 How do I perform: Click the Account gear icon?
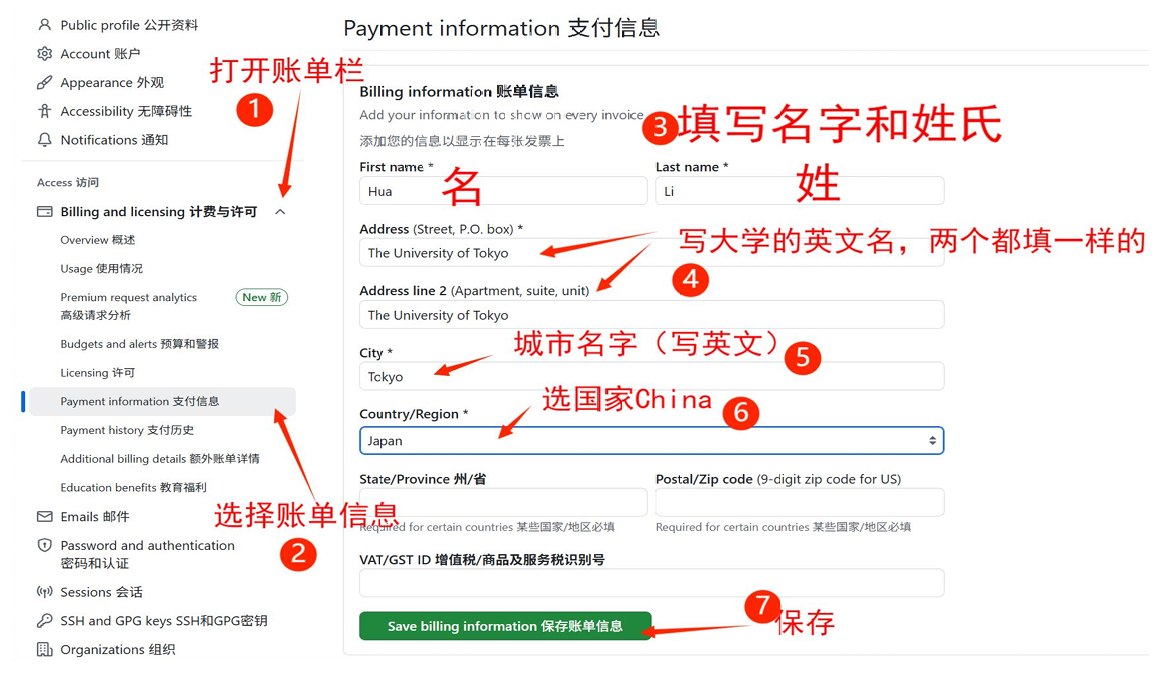45,54
